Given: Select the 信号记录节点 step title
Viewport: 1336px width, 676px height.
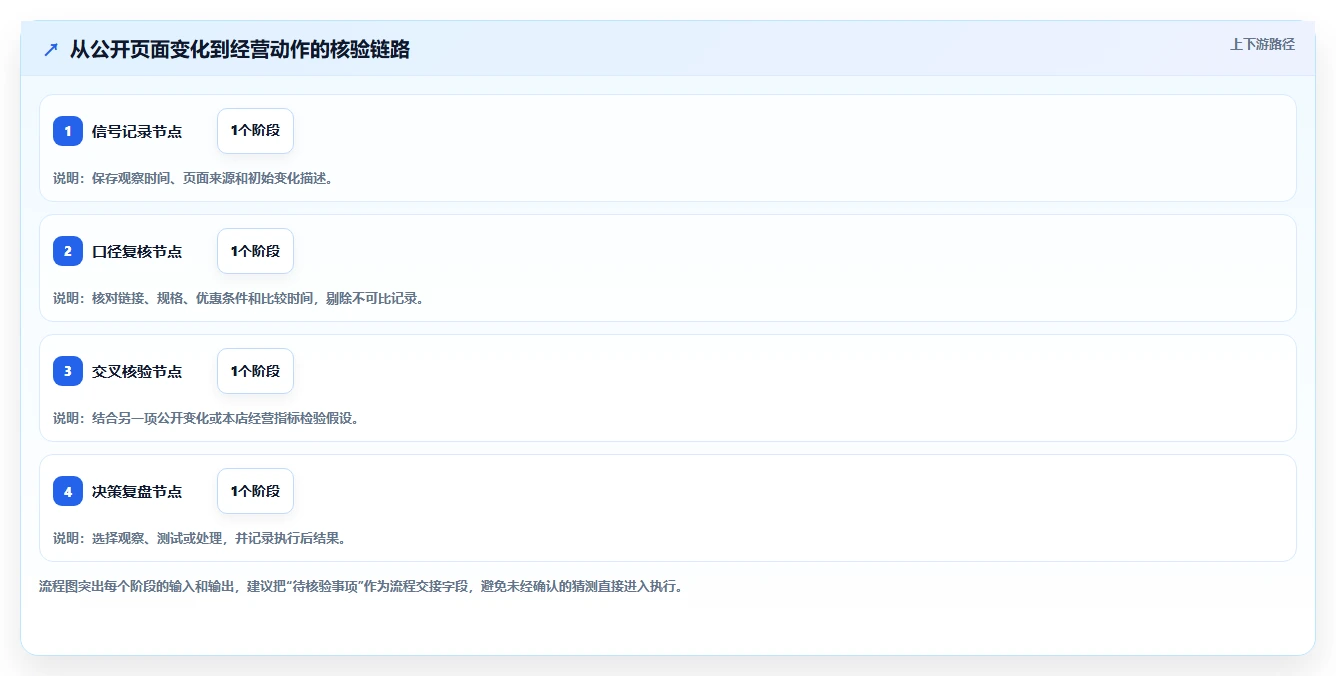Looking at the screenshot, I should 137,131.
